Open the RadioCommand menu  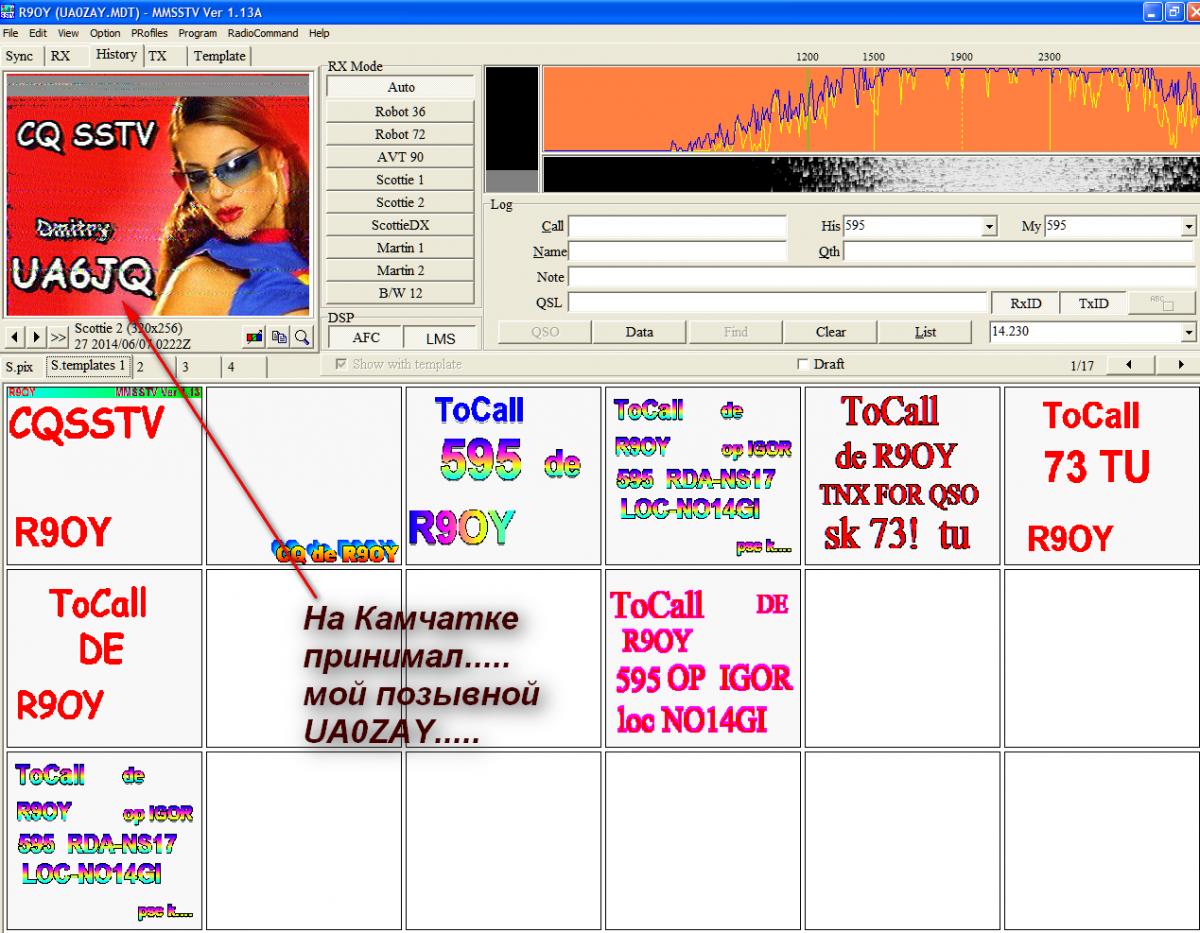tap(262, 33)
